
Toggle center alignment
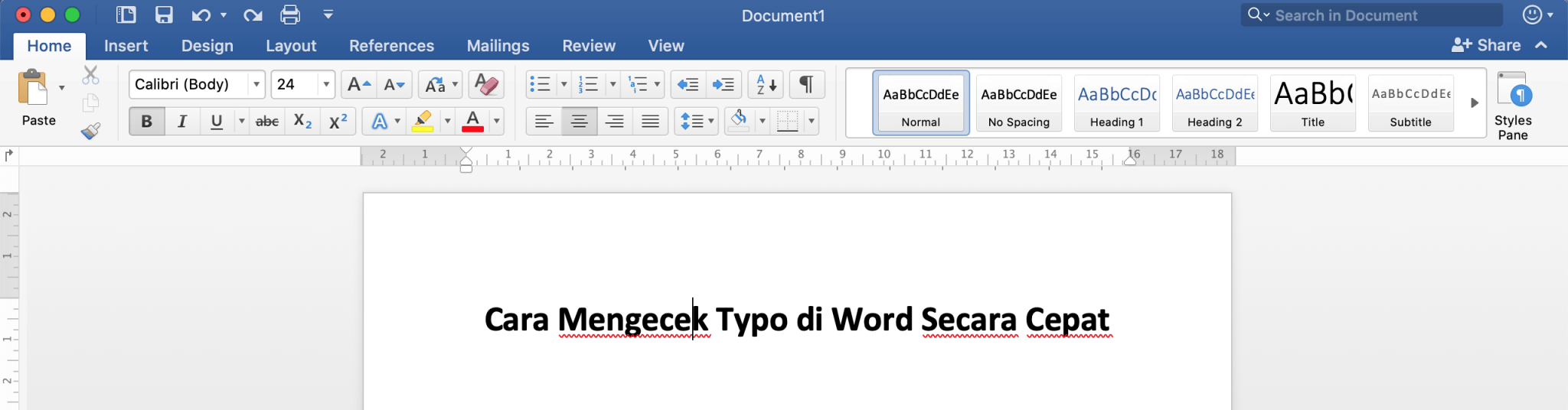tap(580, 121)
